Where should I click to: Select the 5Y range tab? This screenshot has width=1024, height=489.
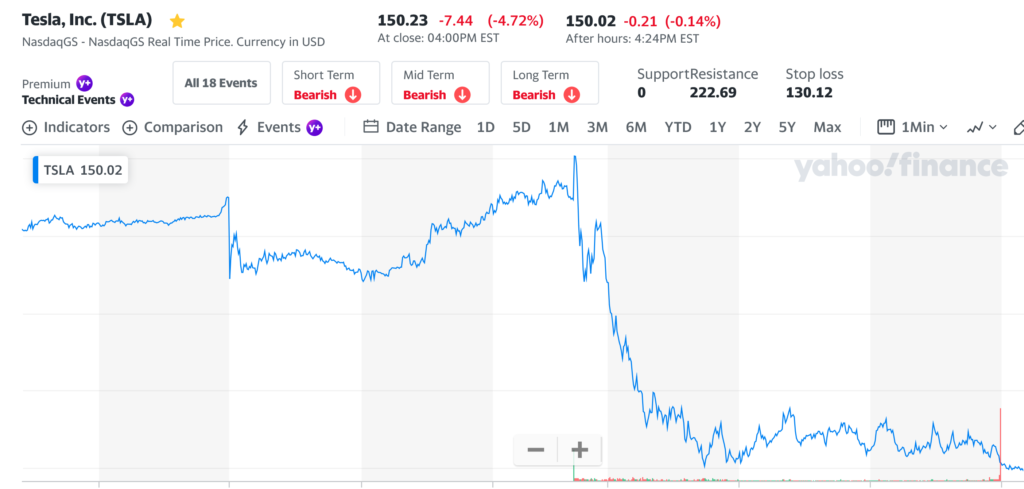point(787,127)
